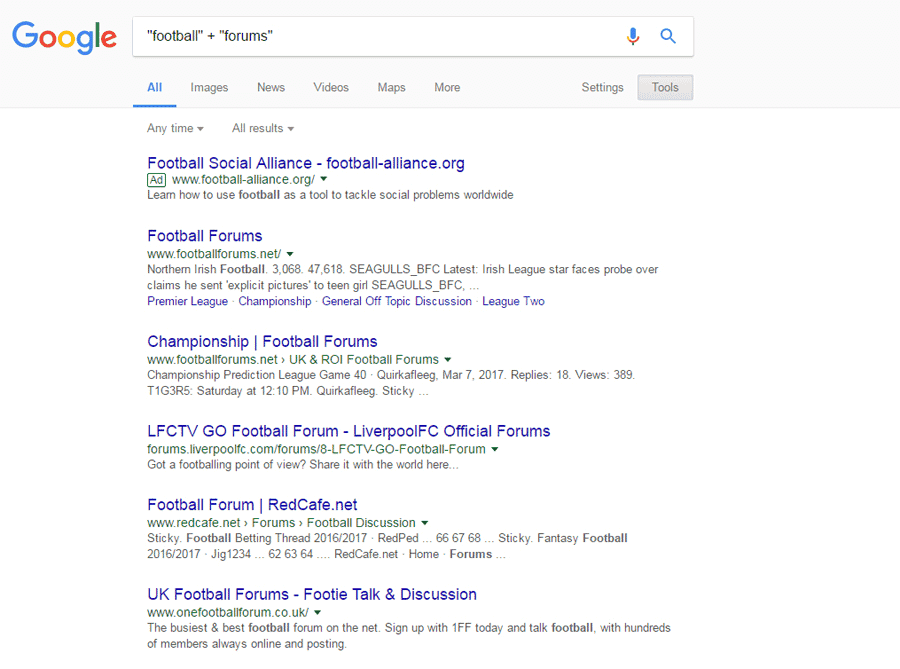Open dropdown arrow next to onefootballforum.co.uk URL
Viewport: 900px width, 669px height.
317,612
